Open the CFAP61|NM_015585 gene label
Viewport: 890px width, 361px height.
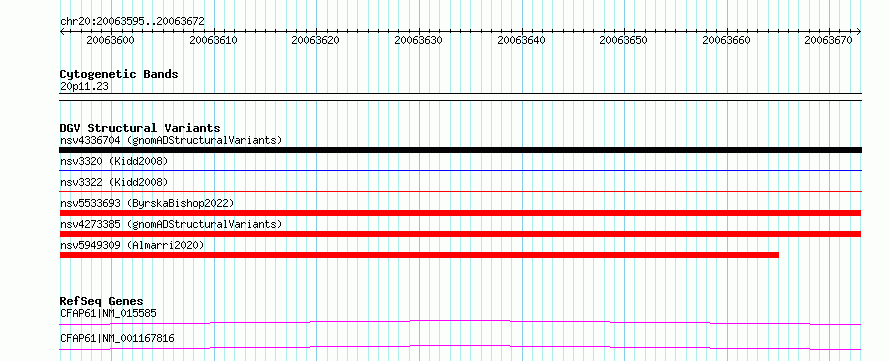click(108, 313)
